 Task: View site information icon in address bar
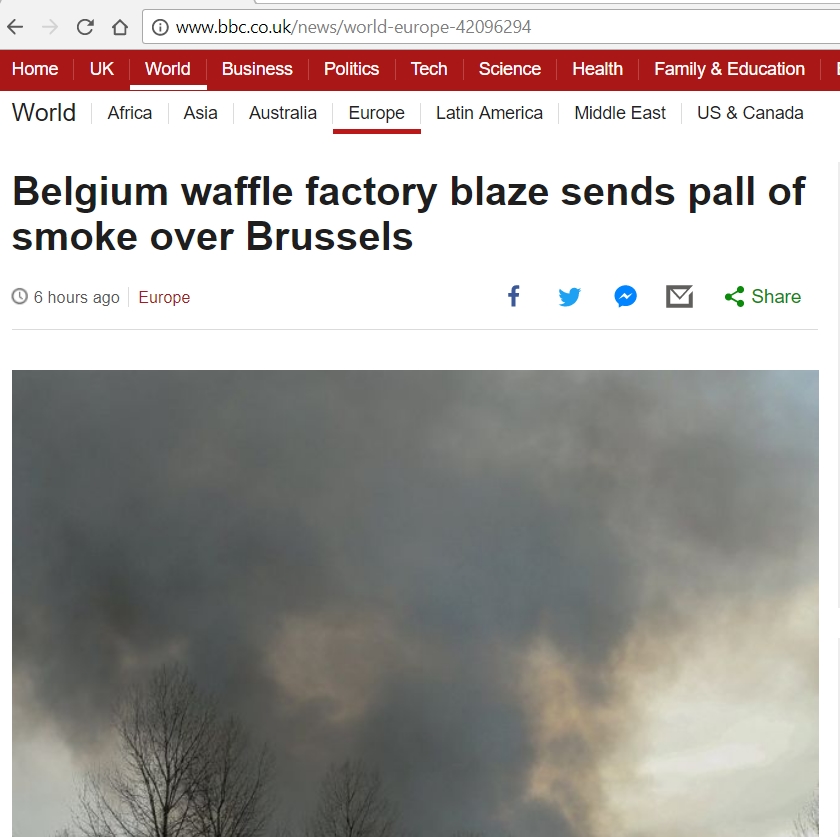(160, 27)
